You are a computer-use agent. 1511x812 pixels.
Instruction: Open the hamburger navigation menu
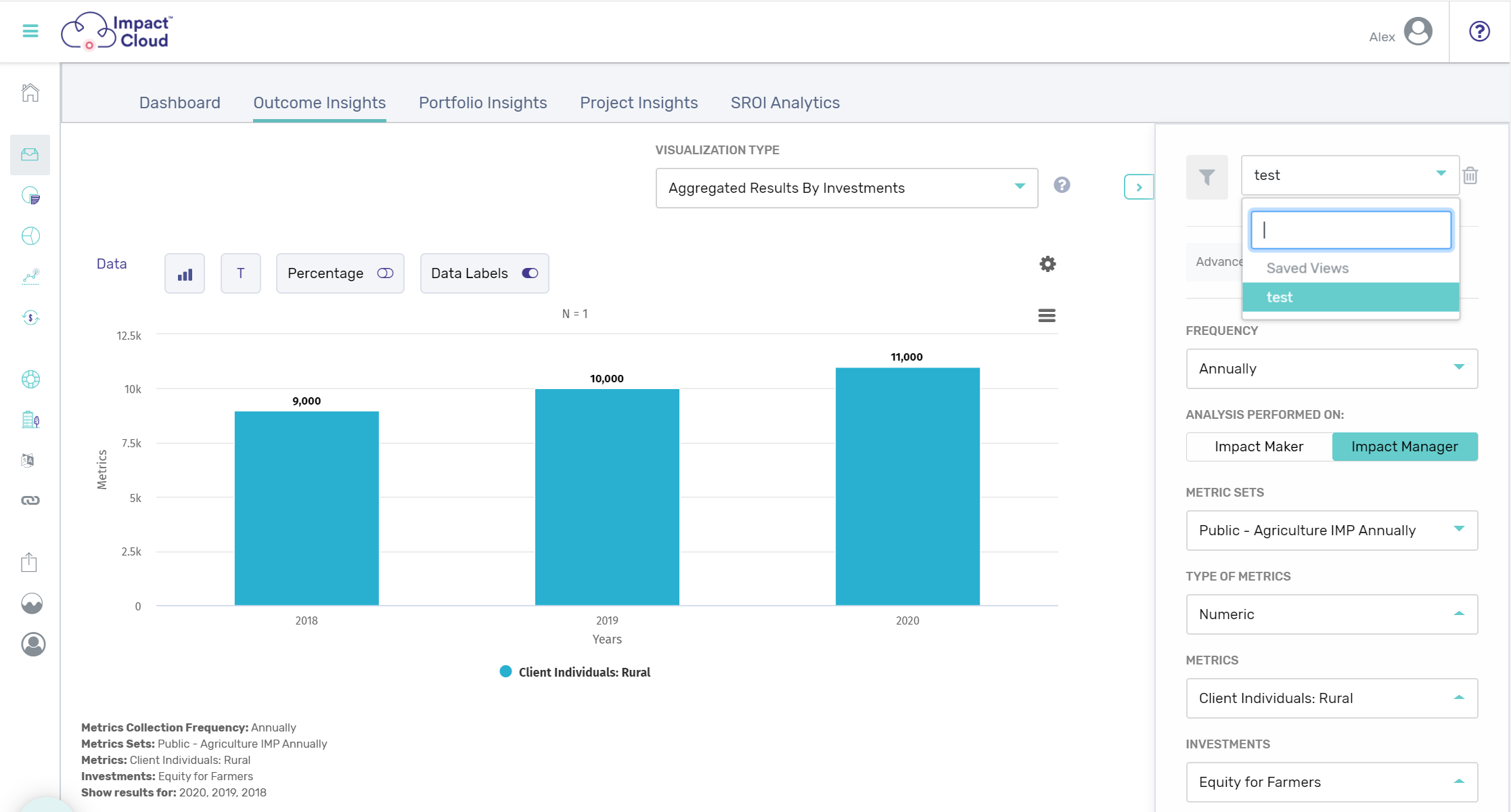click(30, 31)
